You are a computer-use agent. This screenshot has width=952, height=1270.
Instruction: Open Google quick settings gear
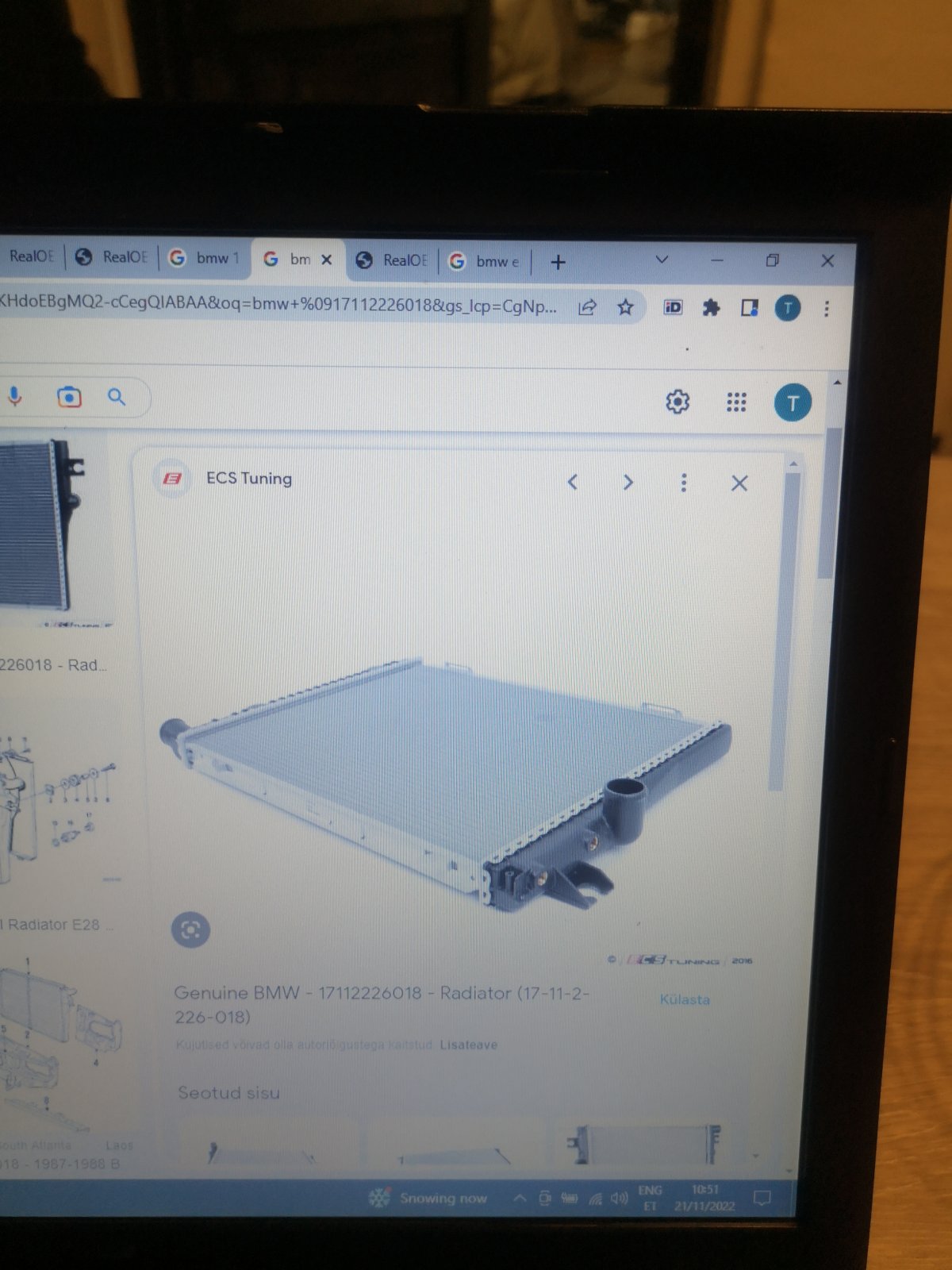pyautogui.click(x=677, y=402)
